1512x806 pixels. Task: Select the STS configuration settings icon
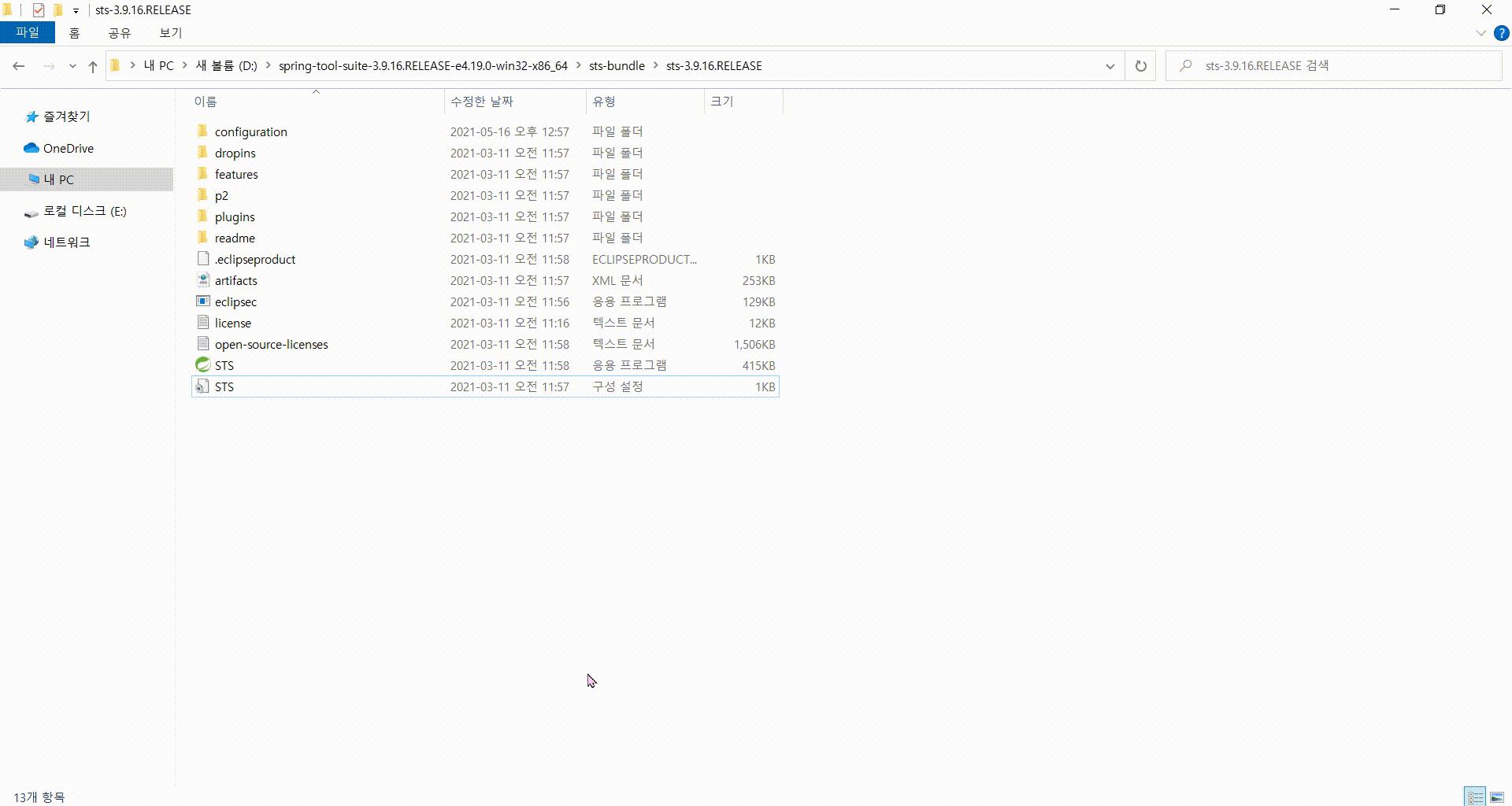coord(202,386)
